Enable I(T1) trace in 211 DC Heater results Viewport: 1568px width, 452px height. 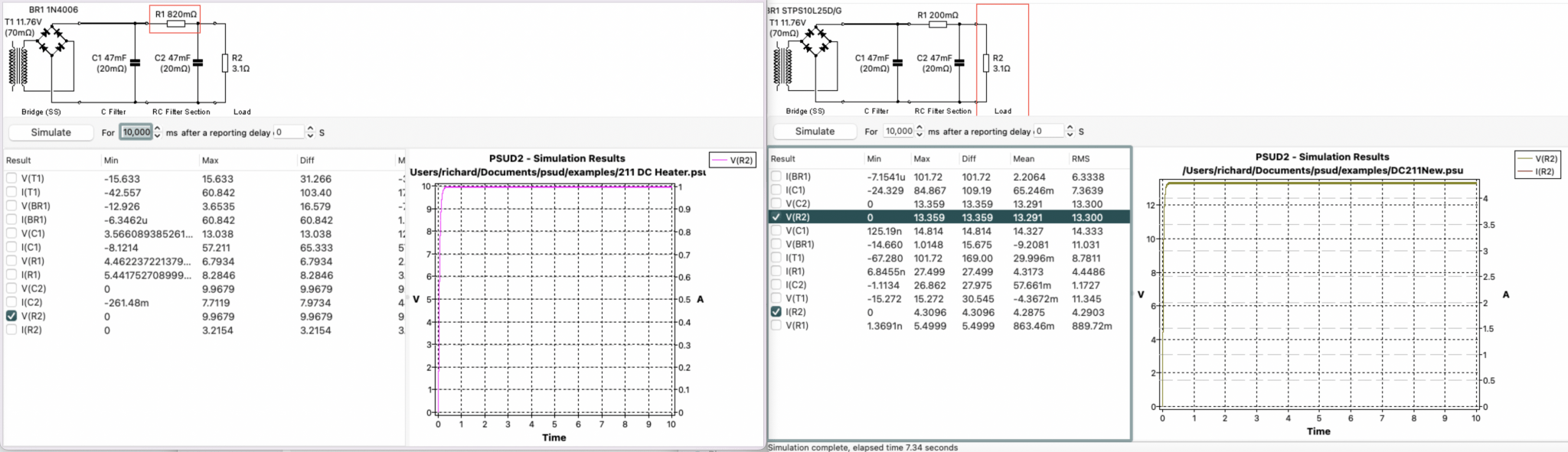point(11,192)
